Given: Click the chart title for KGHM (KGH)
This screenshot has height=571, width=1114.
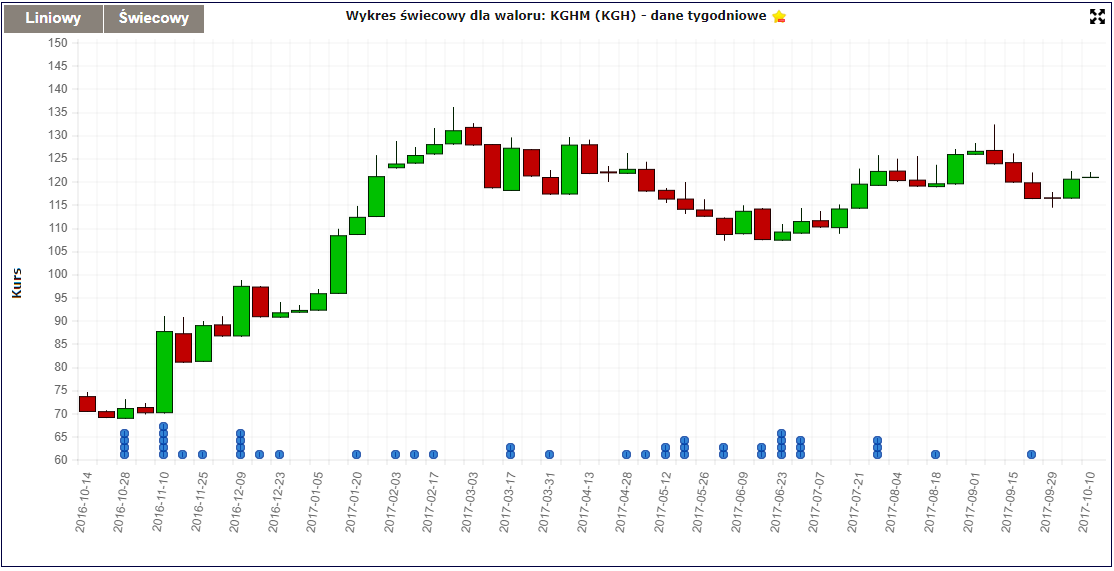Looking at the screenshot, I should [x=556, y=16].
